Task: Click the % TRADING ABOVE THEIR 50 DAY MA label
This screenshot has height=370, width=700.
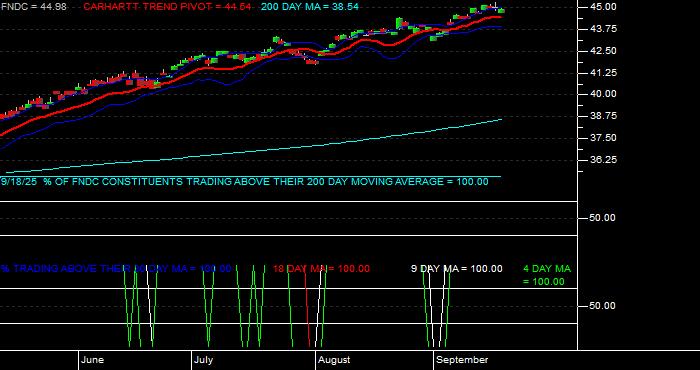Action: point(116,269)
